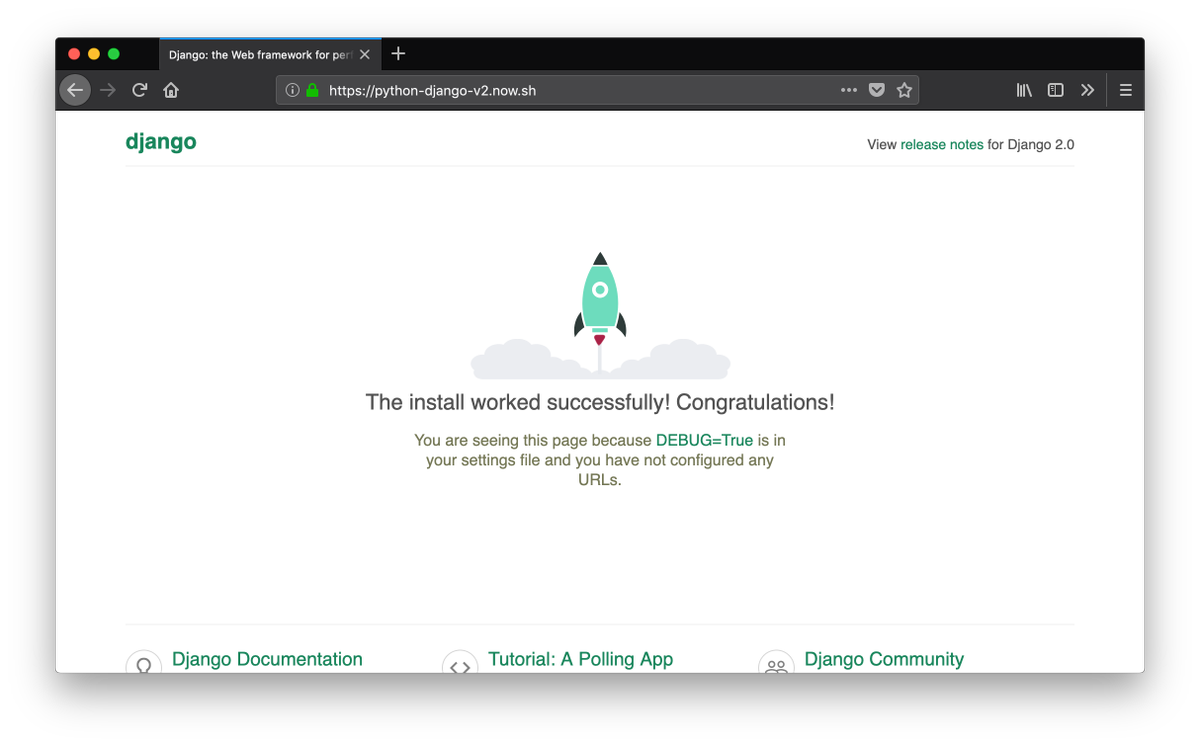The width and height of the screenshot is (1200, 746).
Task: Bookmark this page with the star icon
Action: 904,90
